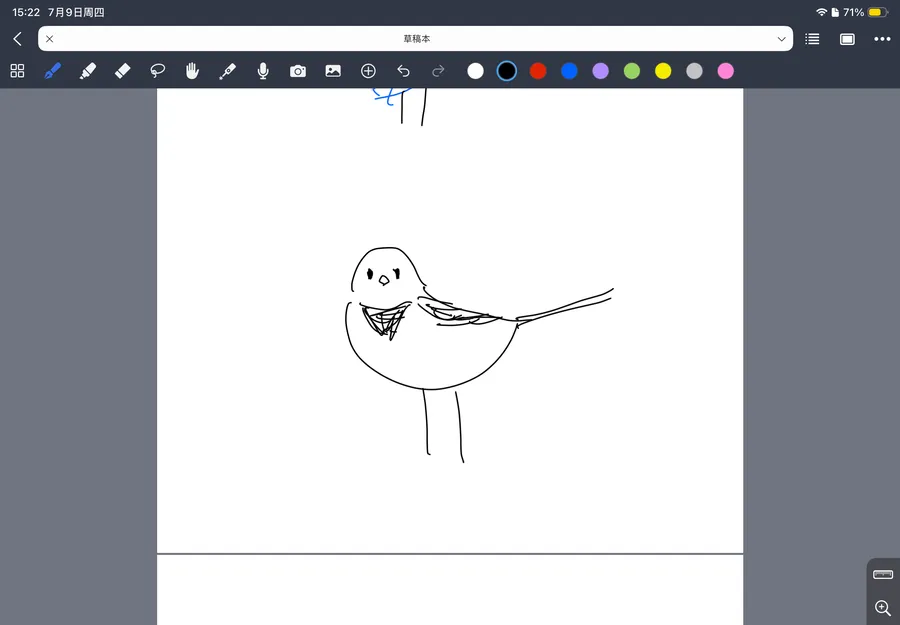The image size is (900, 625).
Task: Select the Highlighter tool
Action: (x=88, y=71)
